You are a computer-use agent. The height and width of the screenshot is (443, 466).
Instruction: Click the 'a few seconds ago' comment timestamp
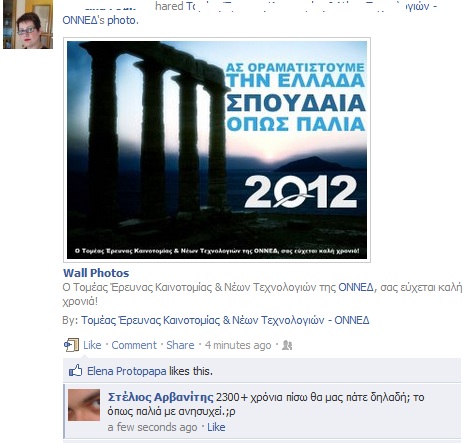point(152,427)
